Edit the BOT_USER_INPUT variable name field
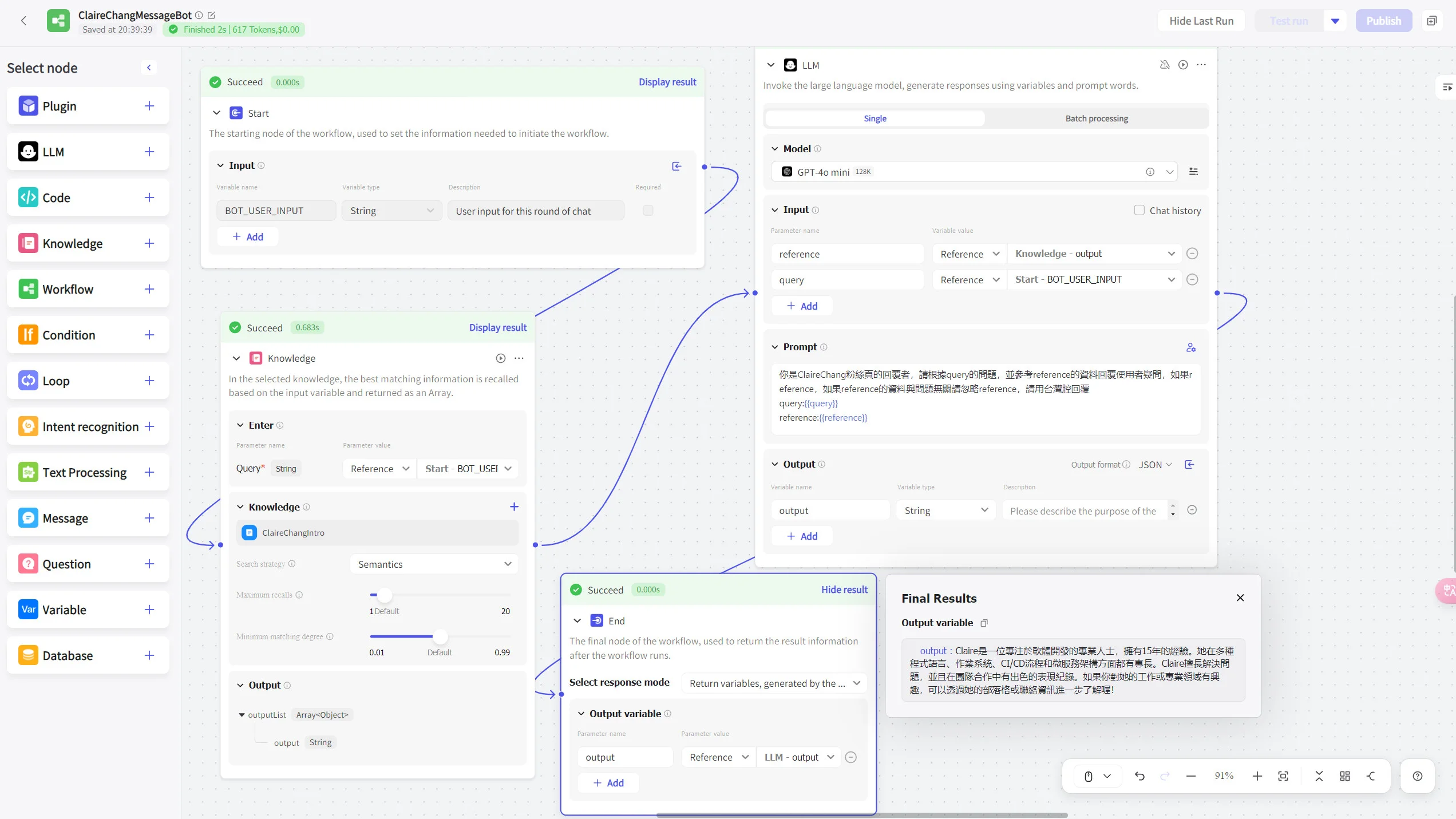1456x819 pixels. (276, 211)
